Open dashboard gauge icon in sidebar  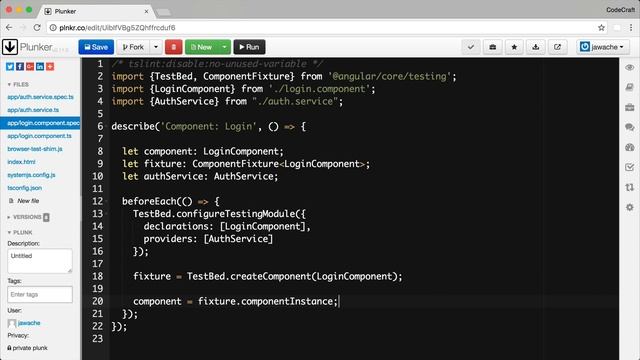(x=629, y=147)
